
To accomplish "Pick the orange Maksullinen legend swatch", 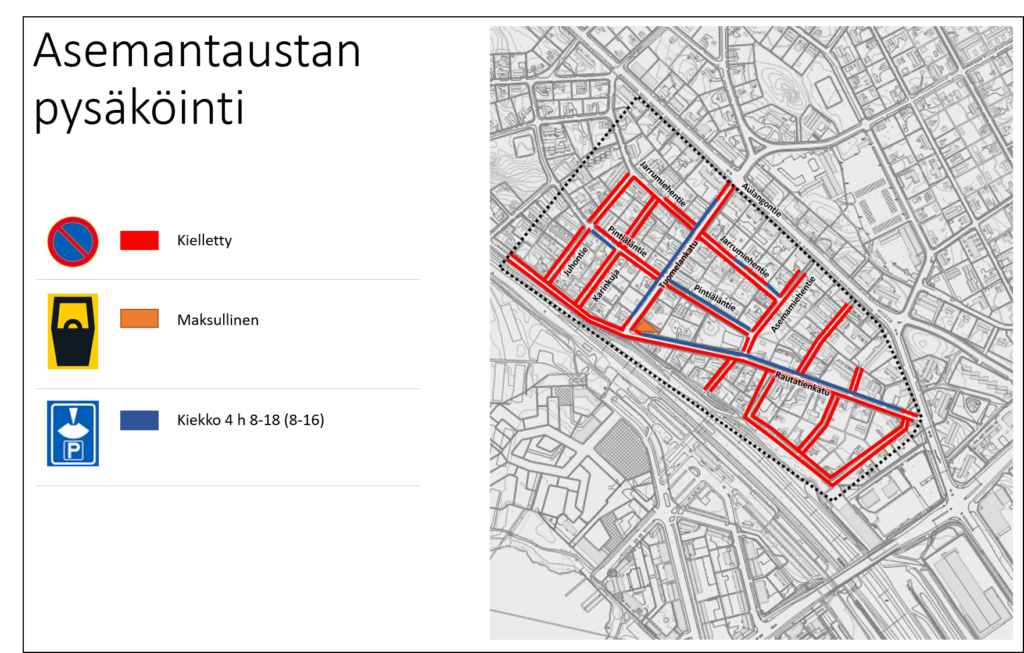I will [139, 319].
